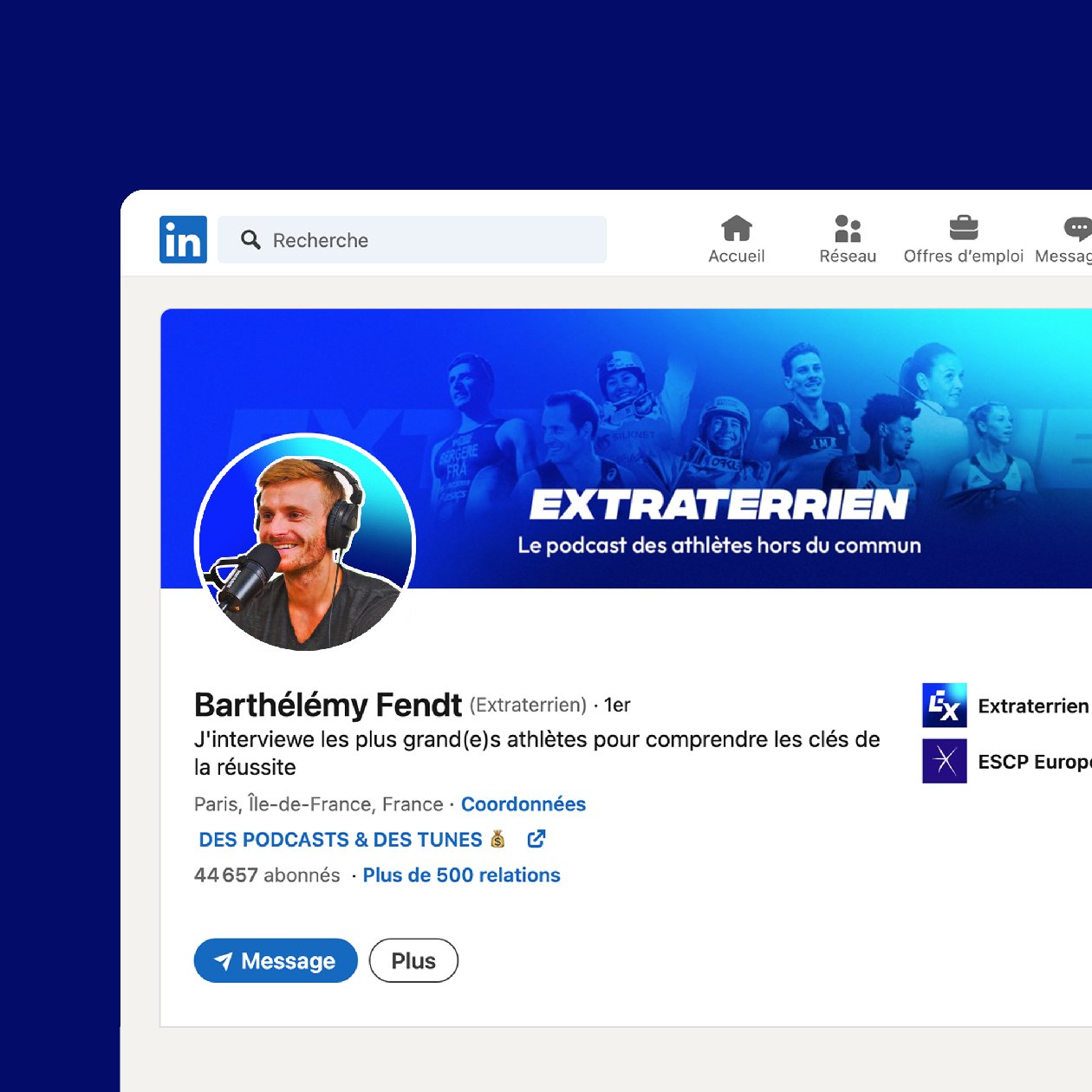The width and height of the screenshot is (1092, 1092).
Task: Click the external link arrow icon
Action: (536, 839)
